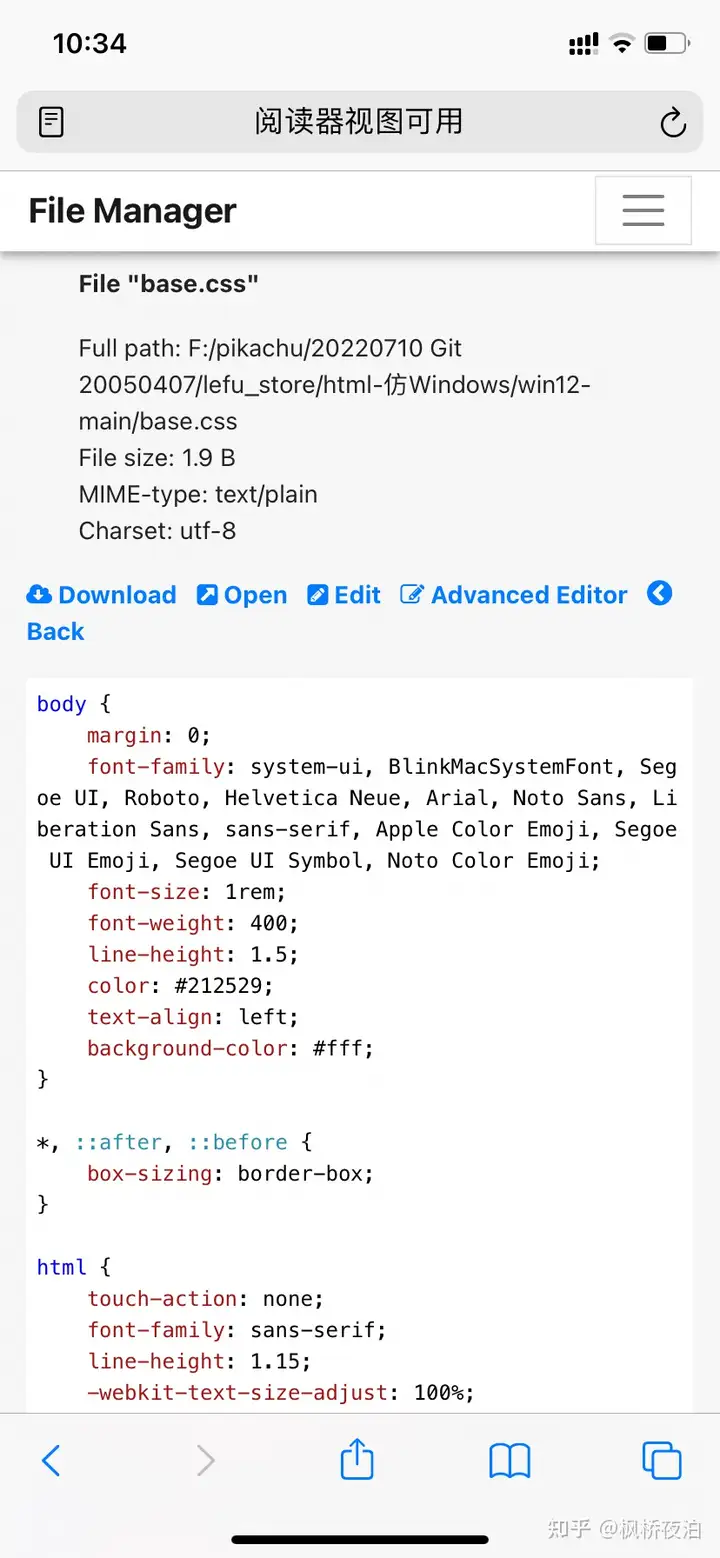Show the Safari tabs overview

(662, 1461)
